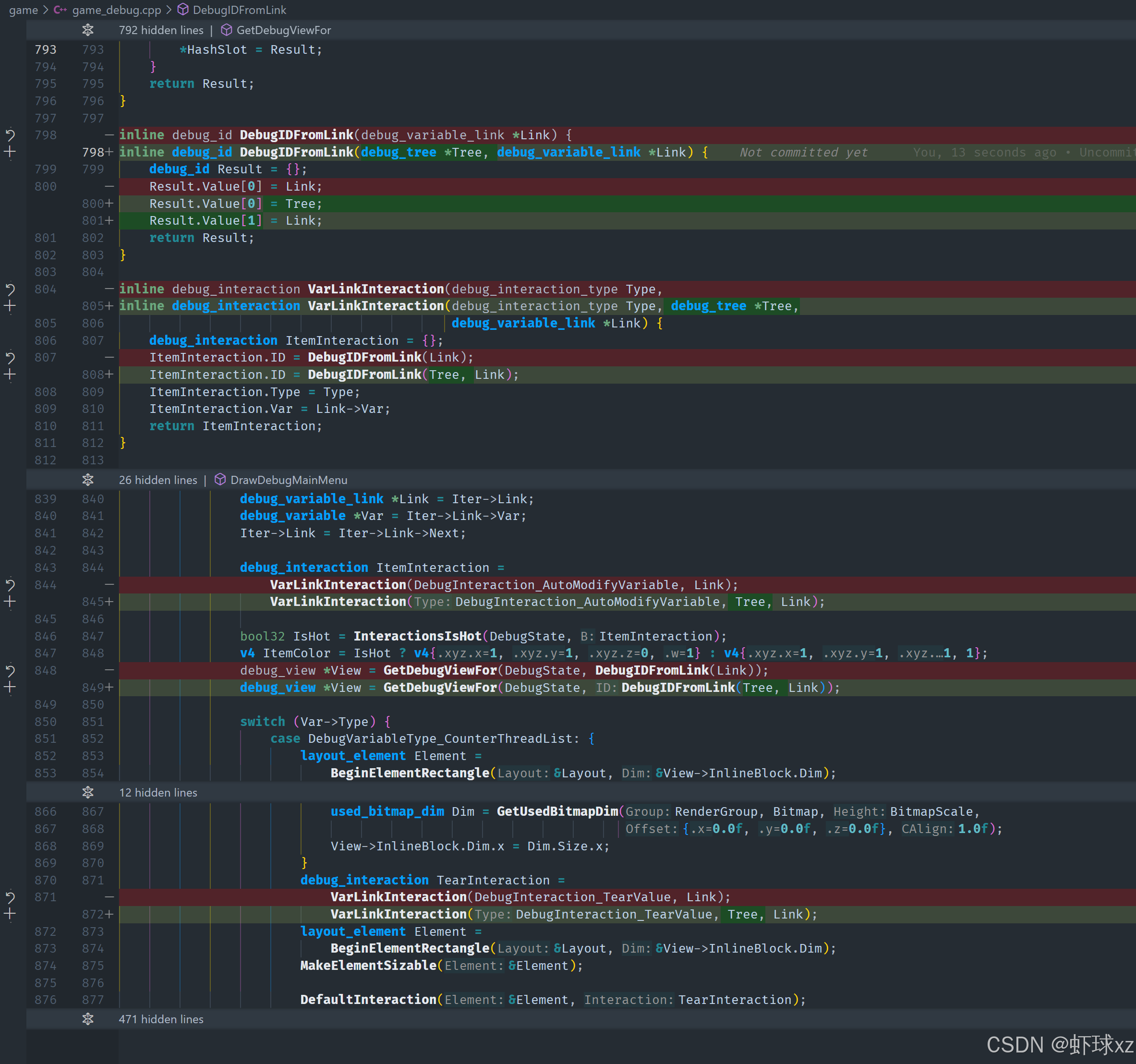Image resolution: width=1136 pixels, height=1064 pixels.
Task: Jump to GetDebugViewFor symbol link
Action: 283,30
